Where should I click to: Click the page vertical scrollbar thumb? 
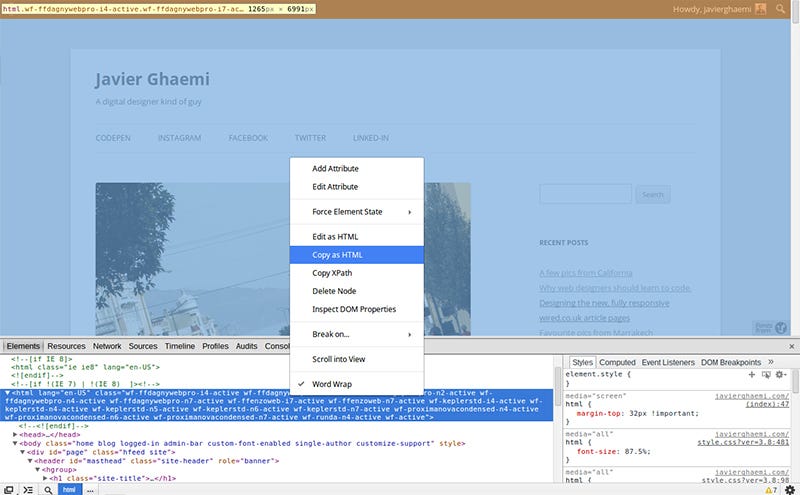pyautogui.click(x=795, y=11)
